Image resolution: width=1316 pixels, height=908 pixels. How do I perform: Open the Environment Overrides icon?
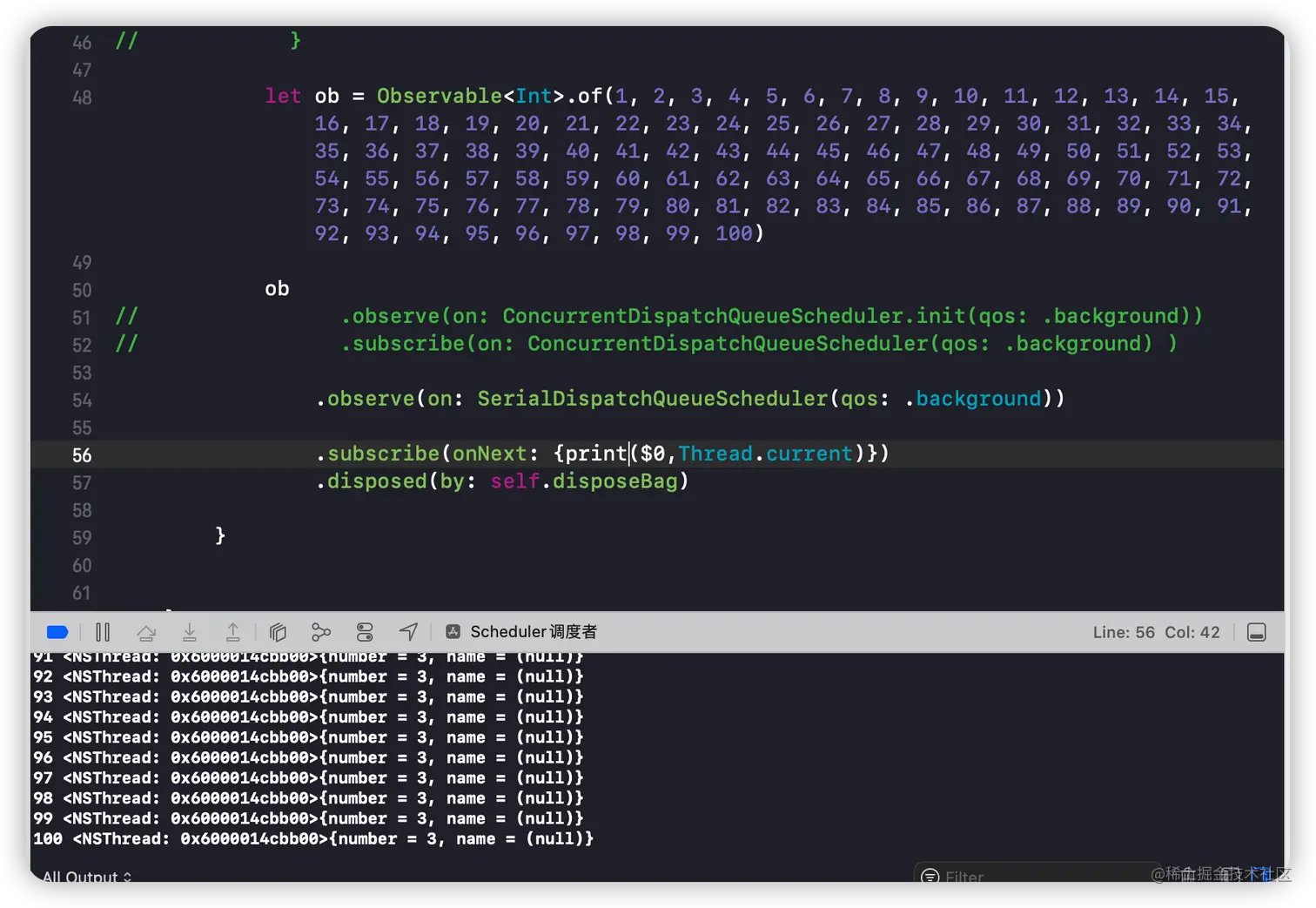365,632
